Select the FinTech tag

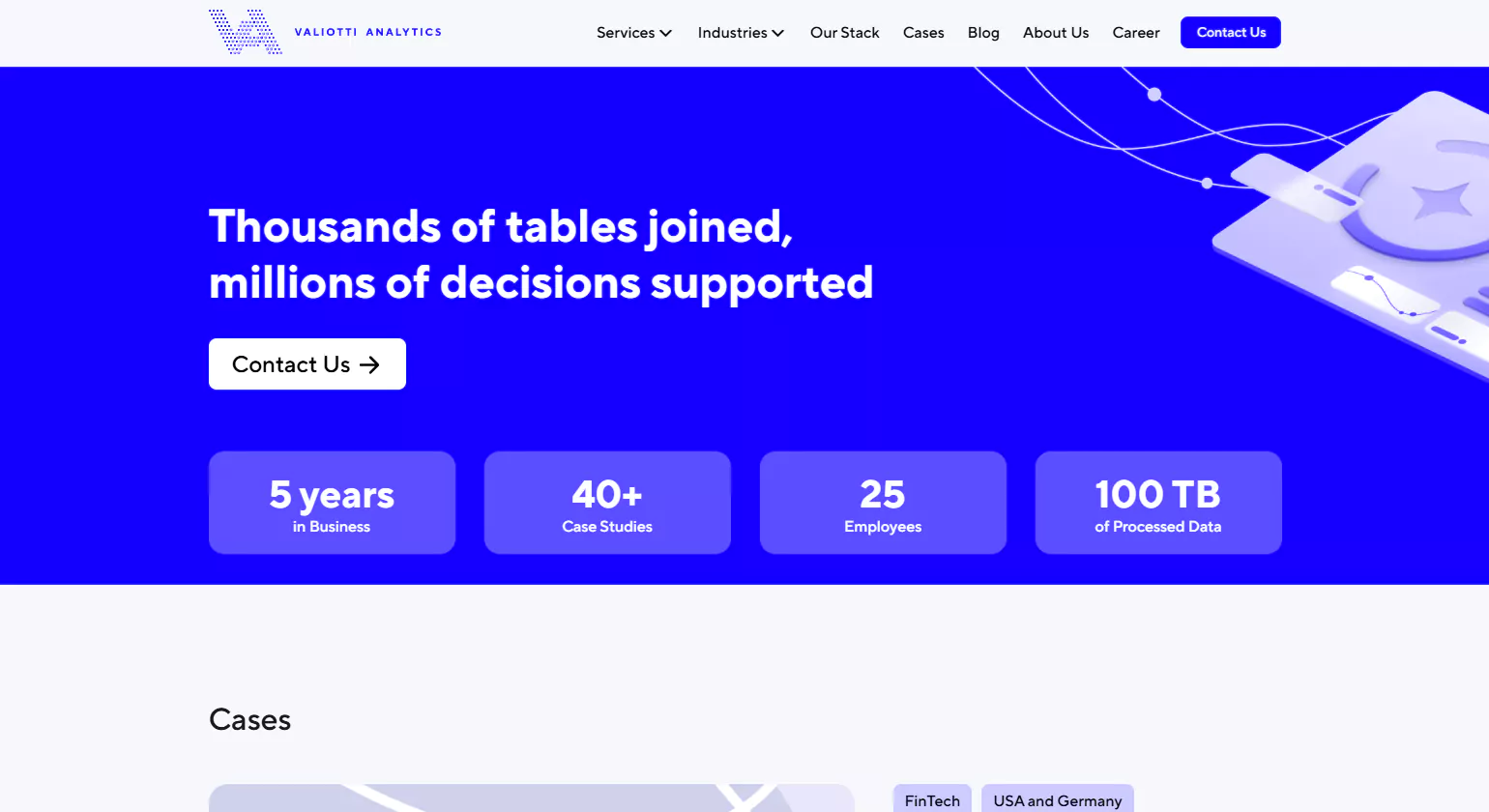(x=932, y=799)
